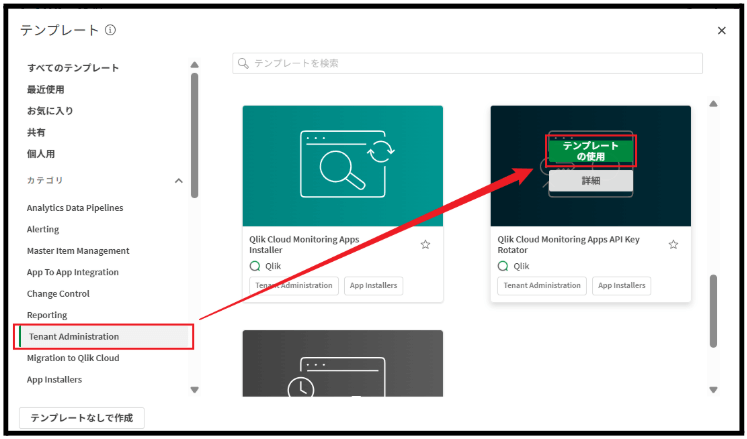Favorite the Qlik Cloud Monitoring Apps Installer template
The height and width of the screenshot is (439, 747).
pyautogui.click(x=425, y=244)
